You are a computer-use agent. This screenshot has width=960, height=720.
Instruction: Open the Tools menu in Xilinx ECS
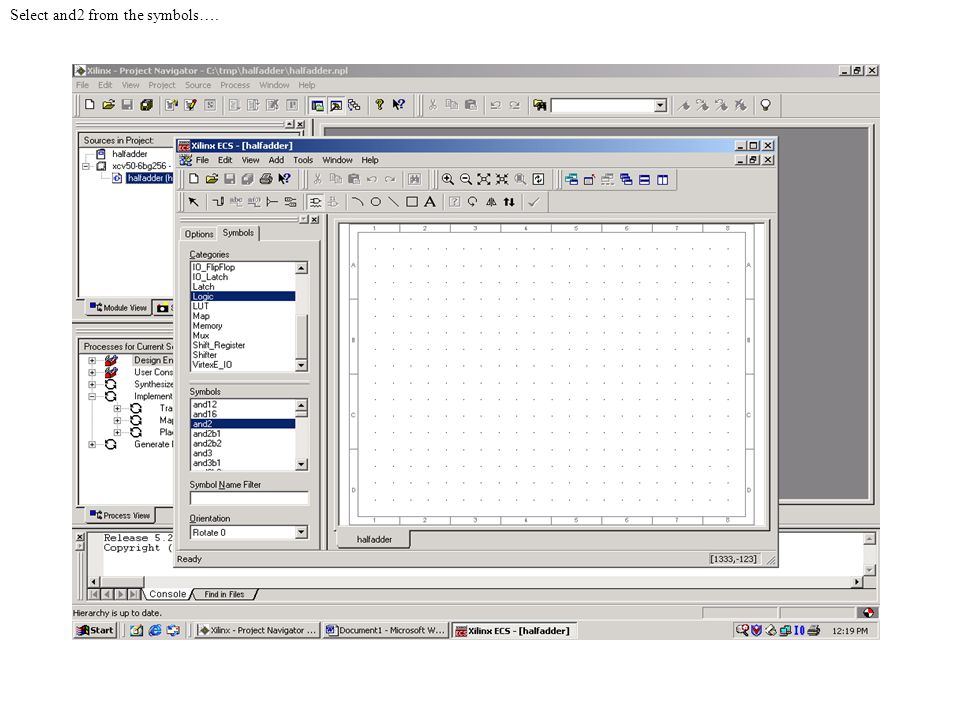point(303,160)
